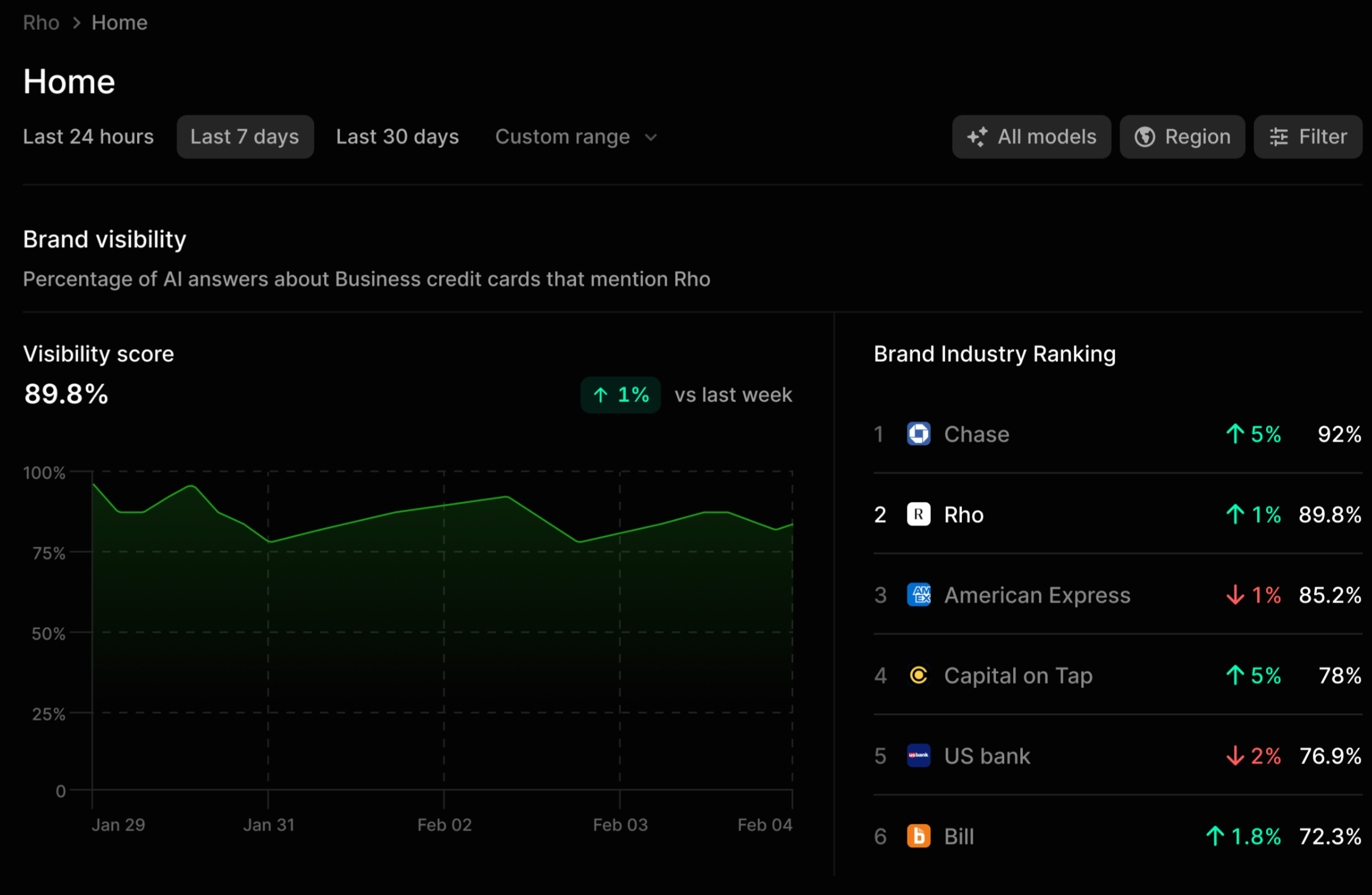Screen dimensions: 1372x895
Task: Click the red down arrow for US bank
Action: pyautogui.click(x=1235, y=756)
